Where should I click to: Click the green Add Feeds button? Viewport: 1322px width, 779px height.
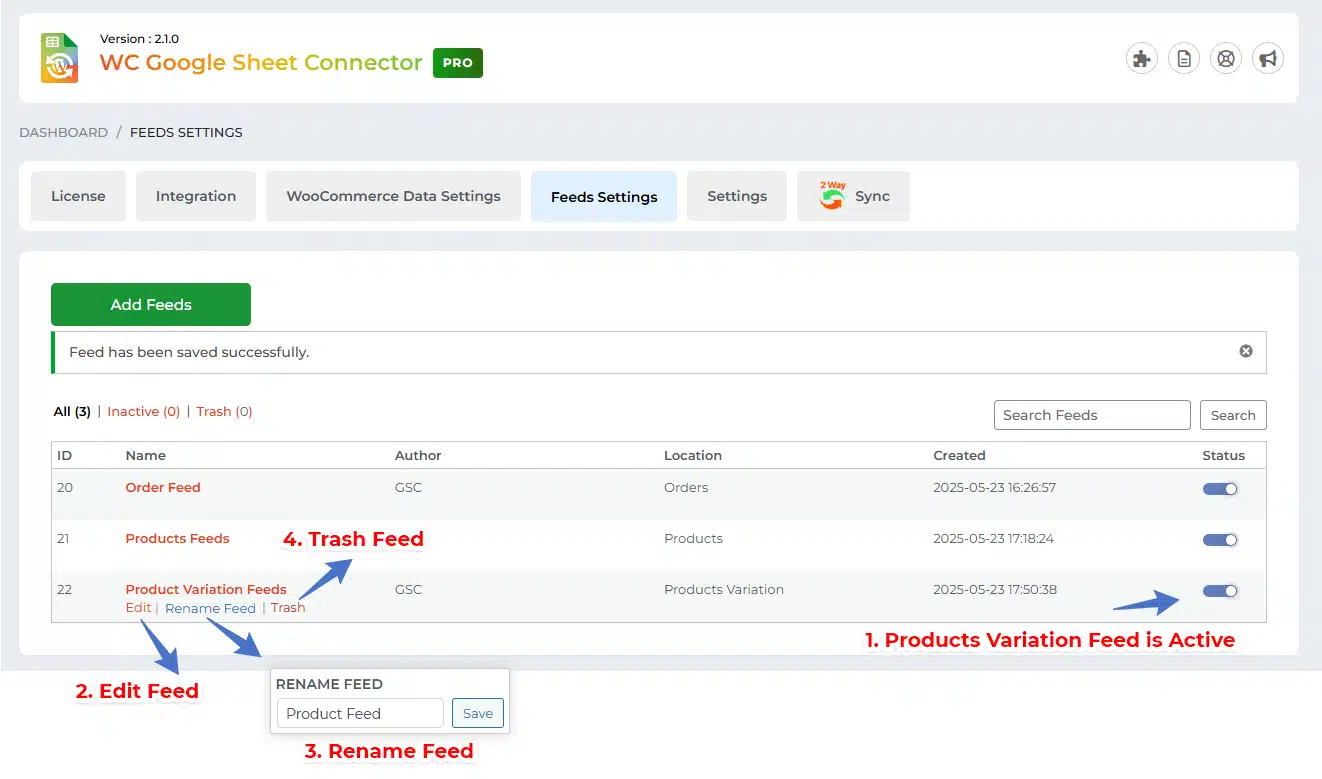(151, 305)
